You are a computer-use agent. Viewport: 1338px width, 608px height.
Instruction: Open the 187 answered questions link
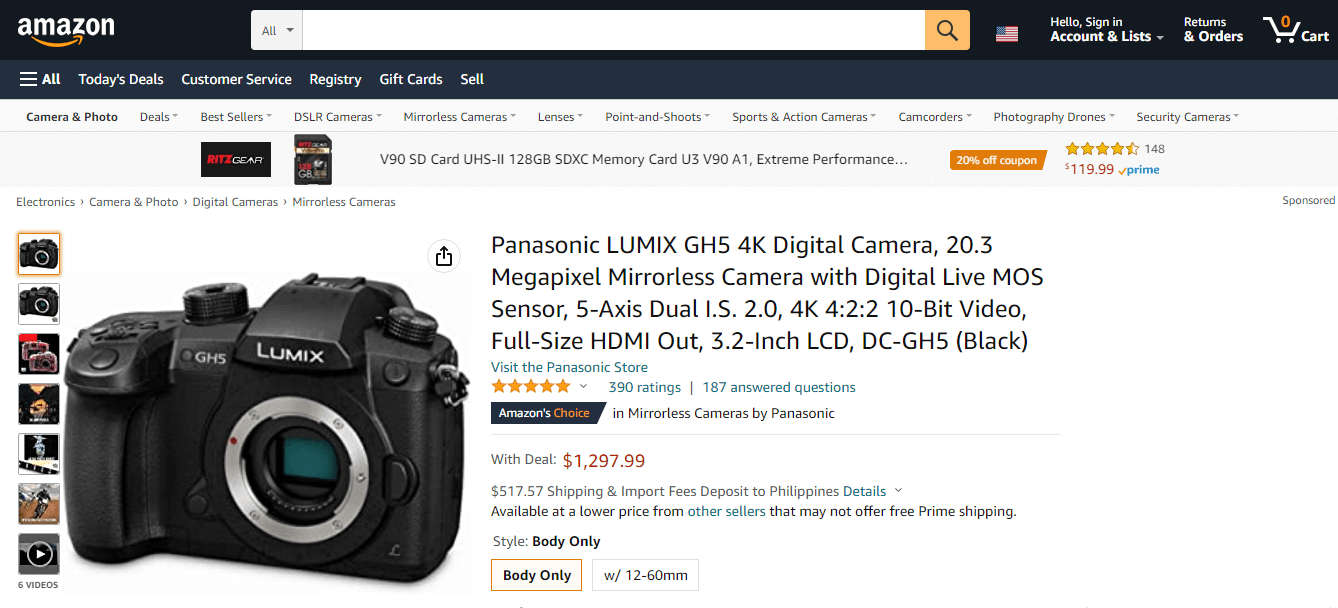779,387
